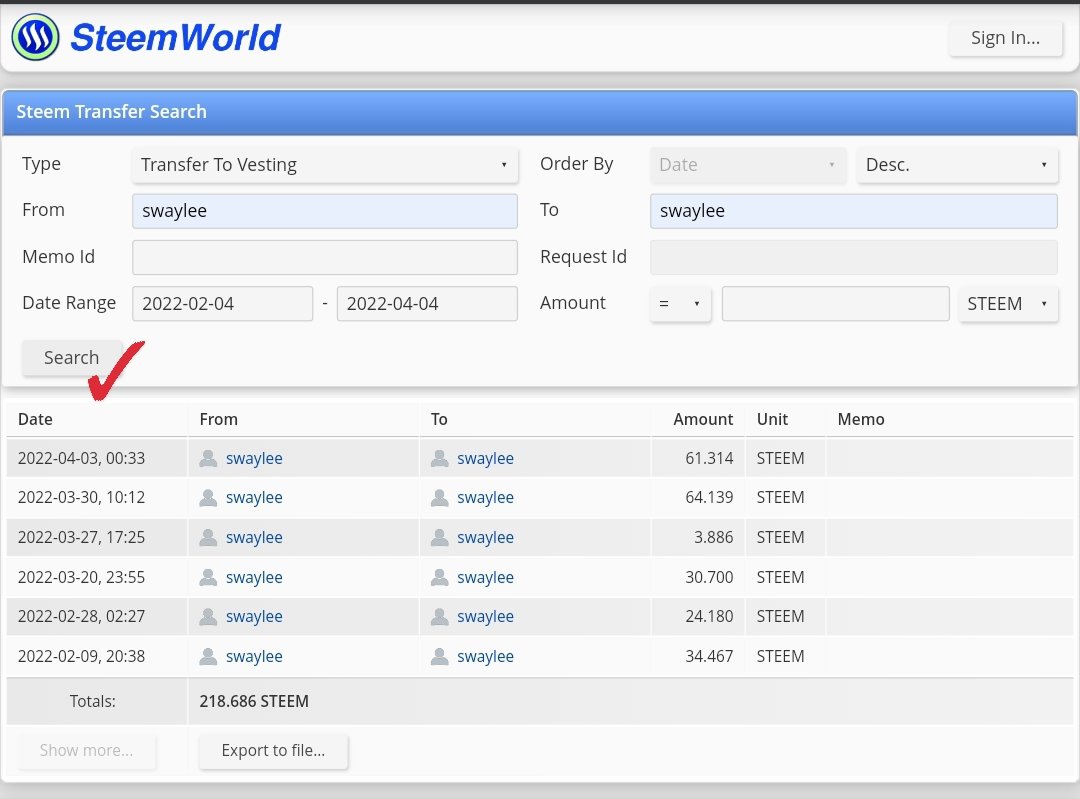
Task: Sort results by the Date column header
Action: coord(36,419)
